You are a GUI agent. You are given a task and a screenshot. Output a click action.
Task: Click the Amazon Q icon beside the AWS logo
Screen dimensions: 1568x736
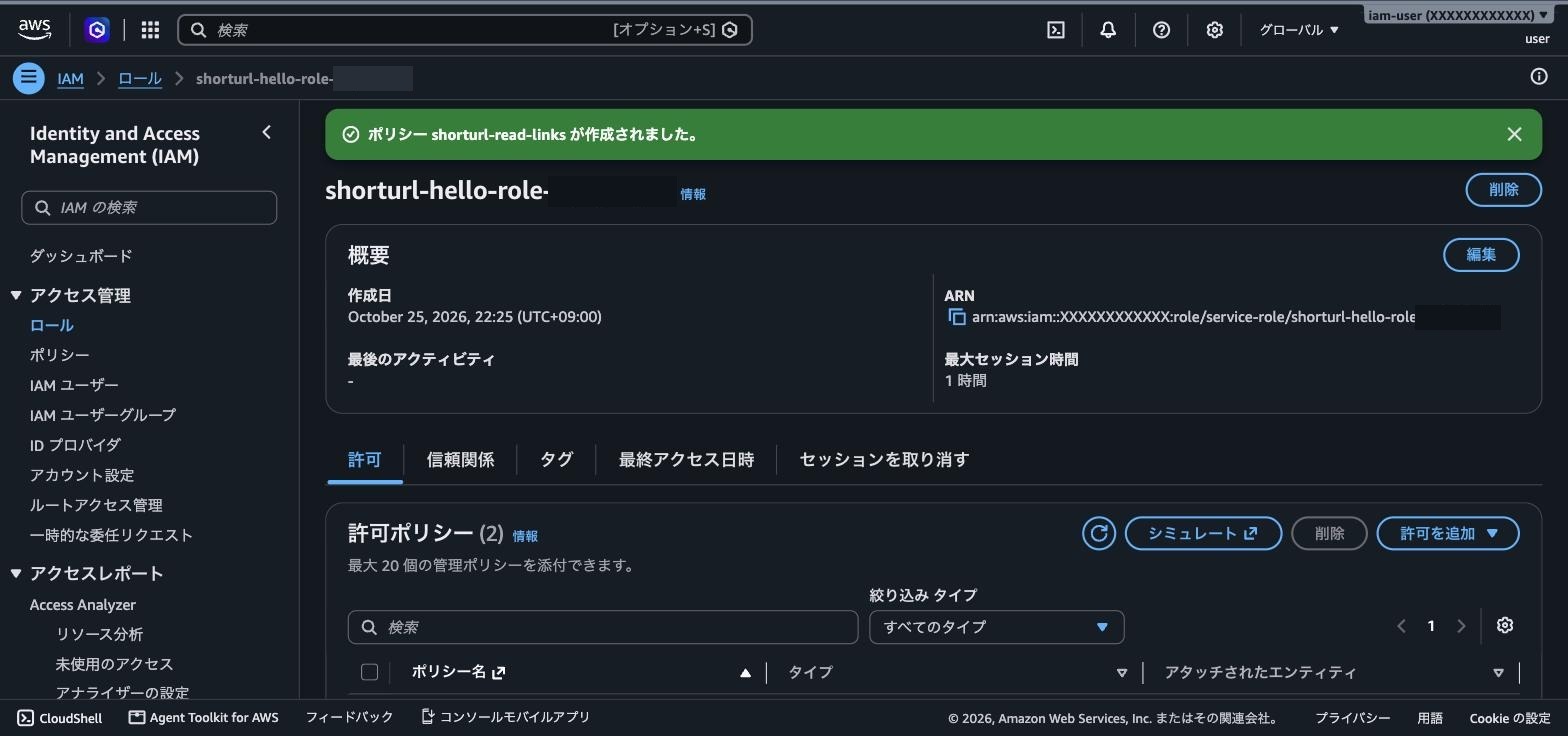coord(97,30)
